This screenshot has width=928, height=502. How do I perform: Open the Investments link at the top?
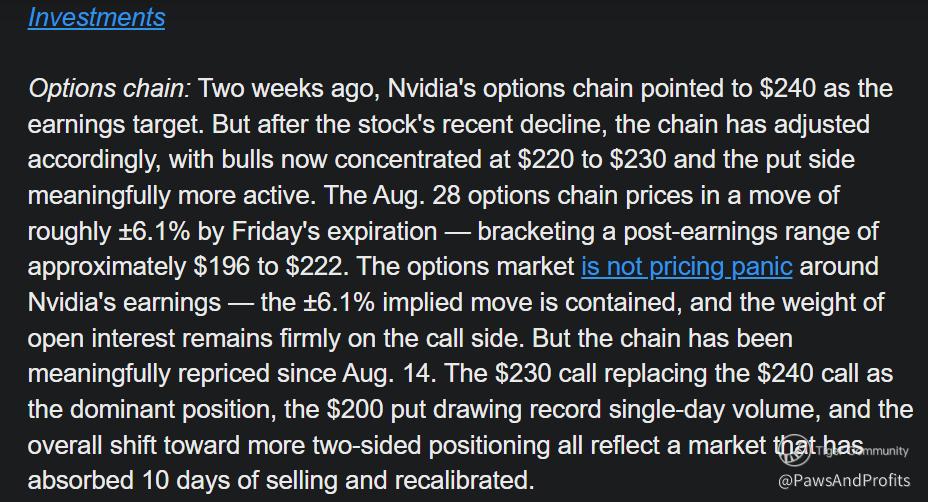tap(96, 17)
